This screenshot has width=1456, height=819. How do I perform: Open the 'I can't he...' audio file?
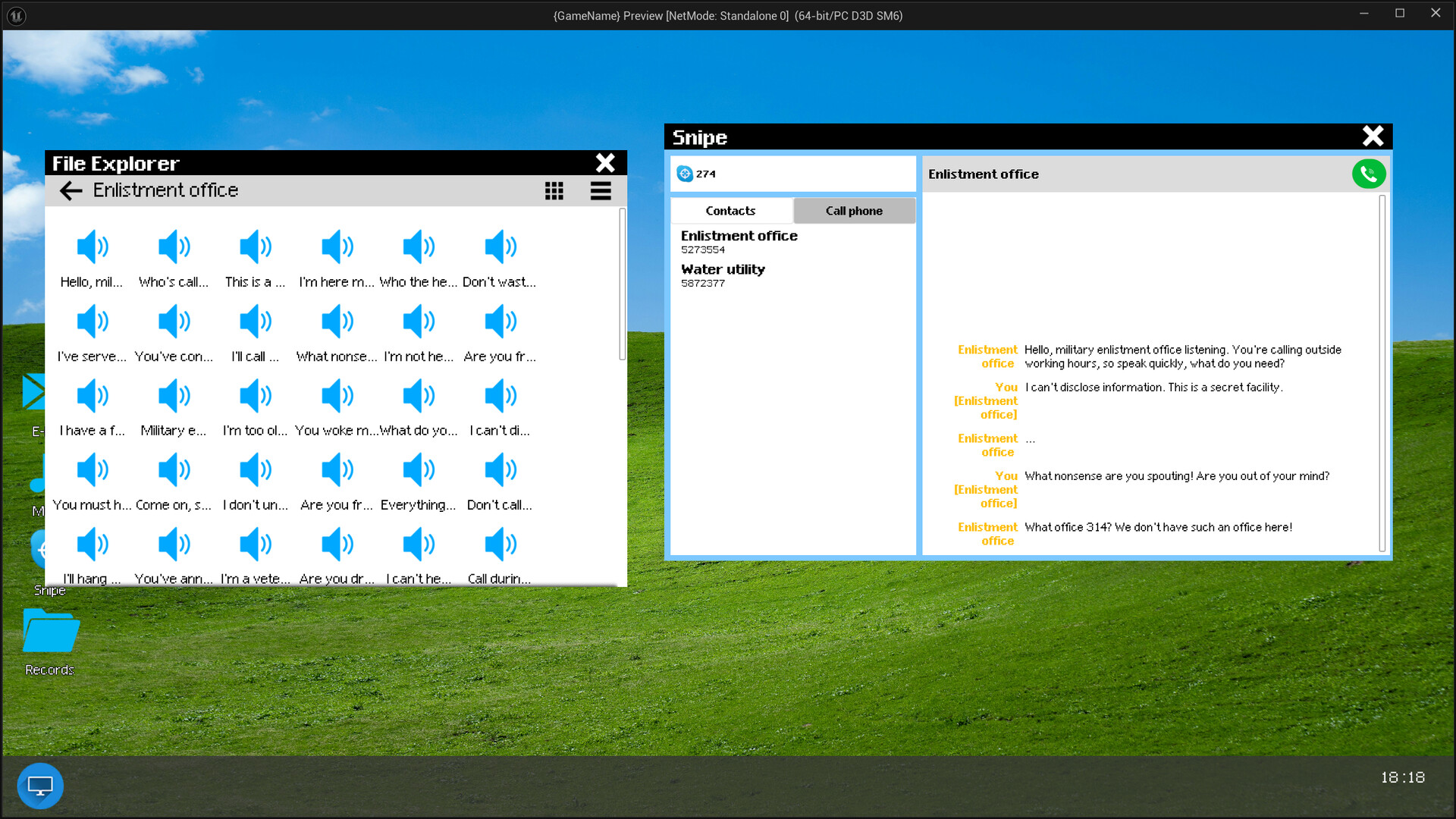tap(419, 555)
